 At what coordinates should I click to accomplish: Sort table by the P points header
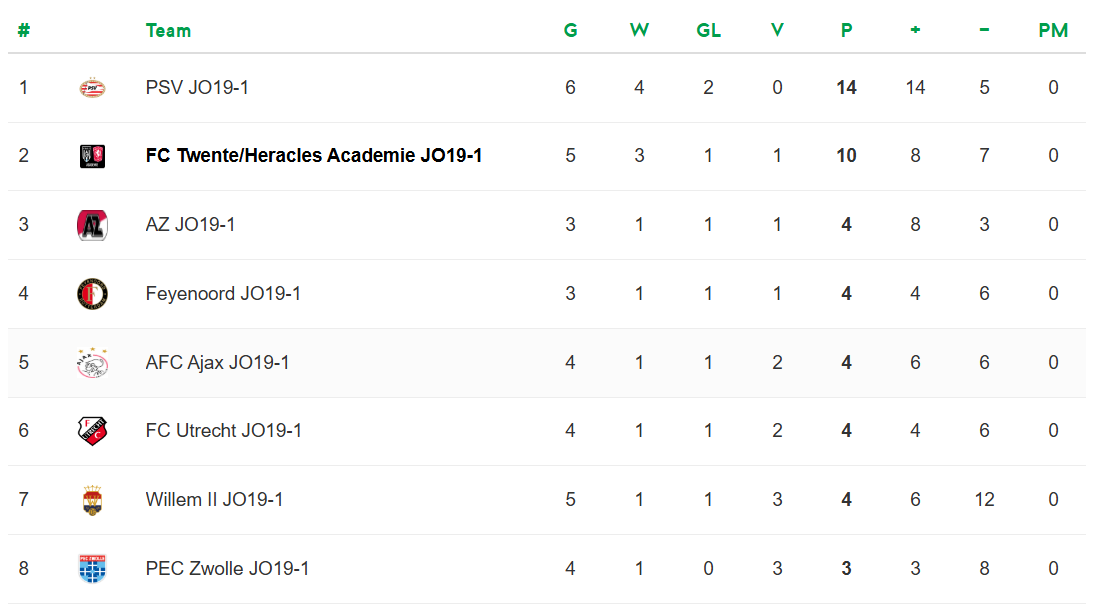click(846, 30)
